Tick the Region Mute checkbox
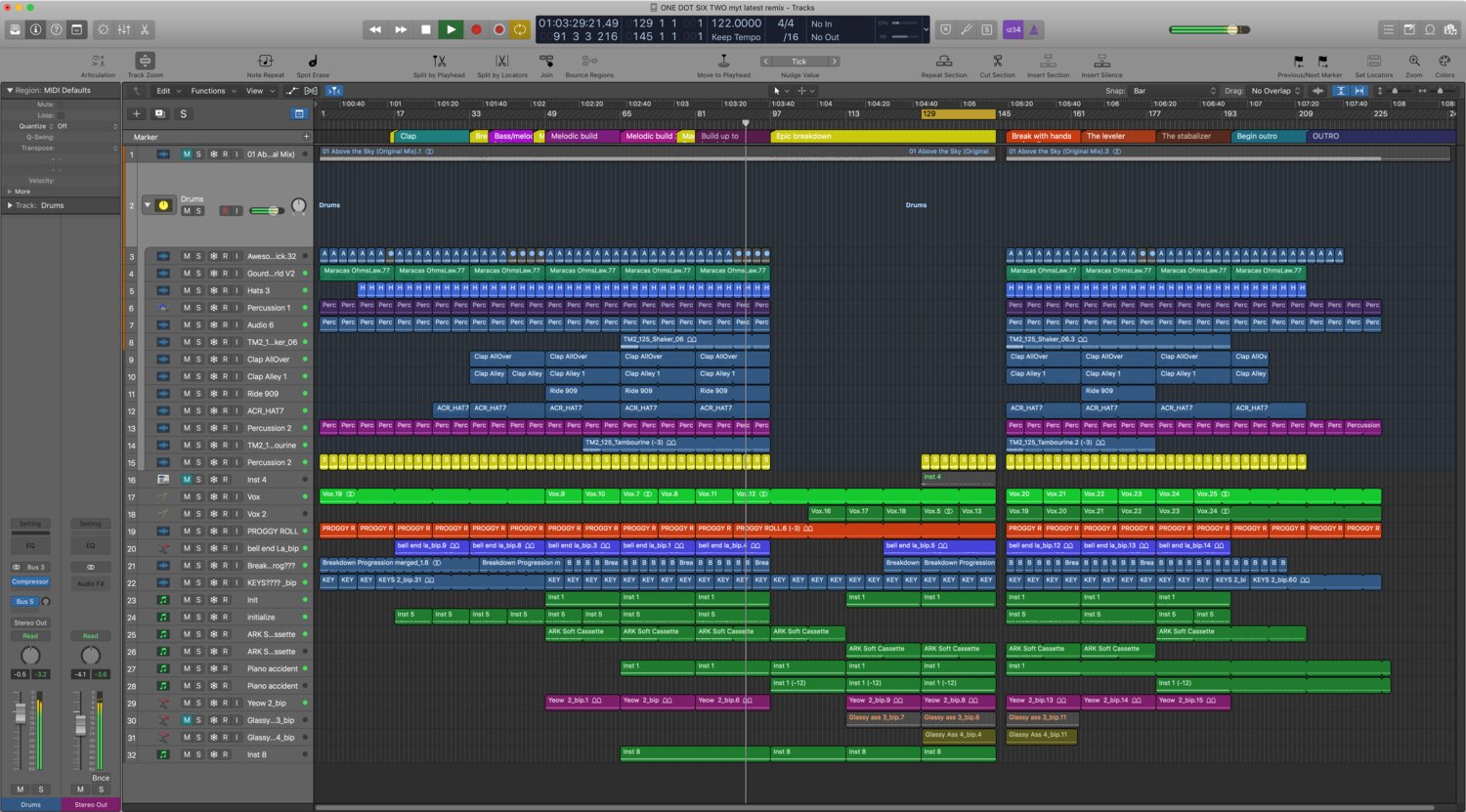Viewport: 1466px width, 812px height. pyautogui.click(x=61, y=105)
